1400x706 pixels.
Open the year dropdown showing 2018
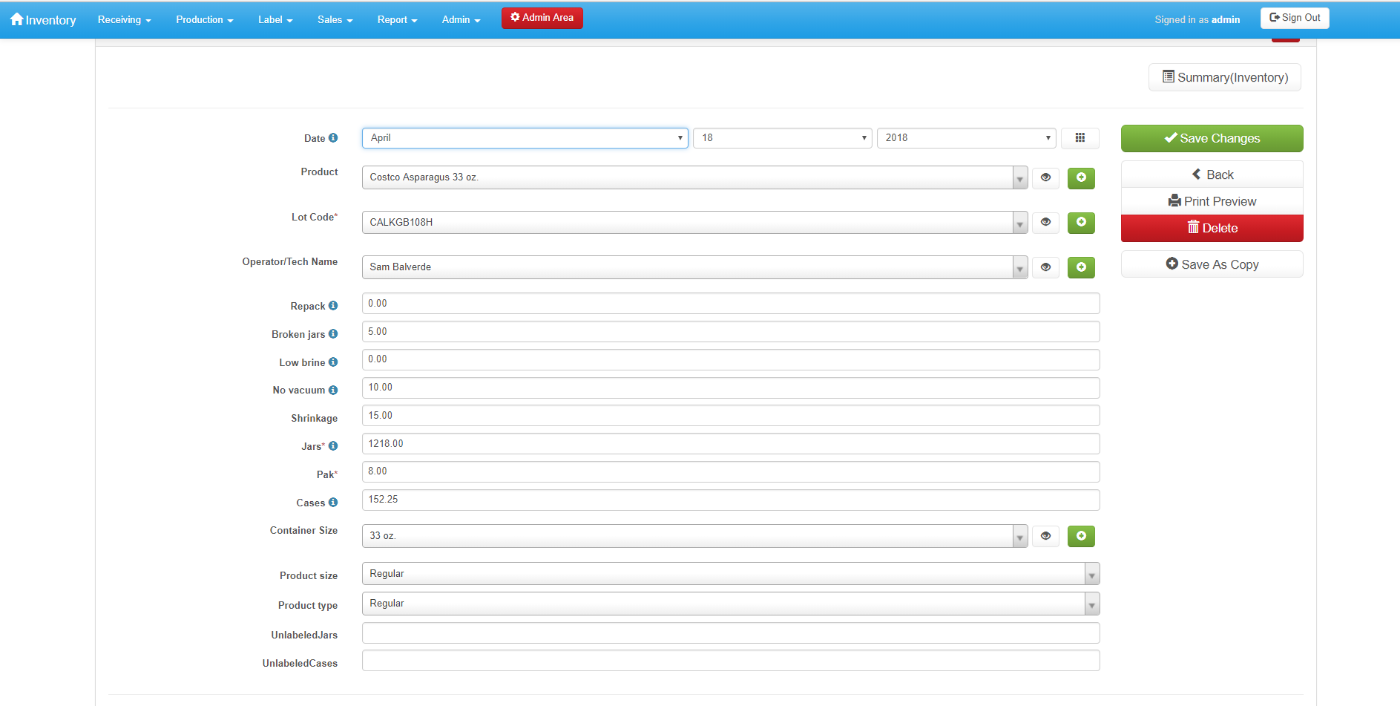[x=967, y=138]
